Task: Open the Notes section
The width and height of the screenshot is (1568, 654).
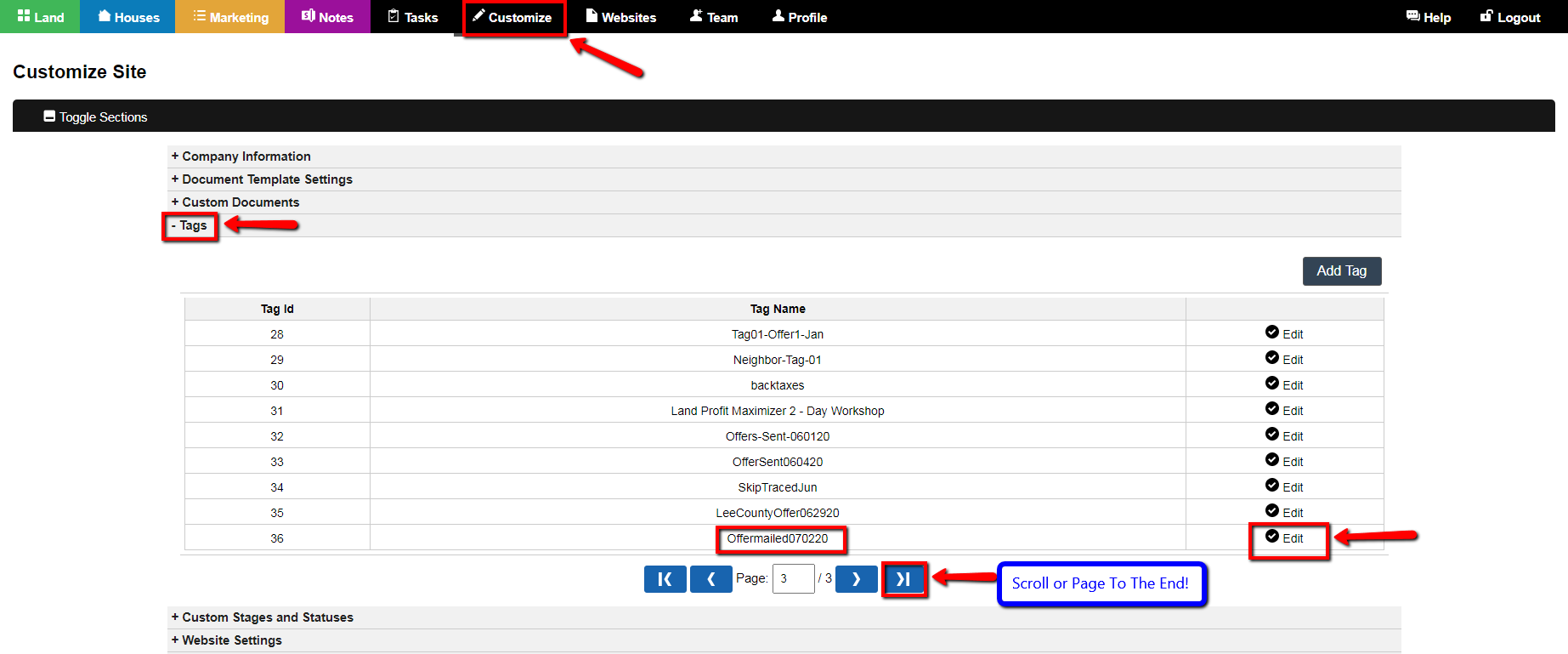Action: pos(327,17)
